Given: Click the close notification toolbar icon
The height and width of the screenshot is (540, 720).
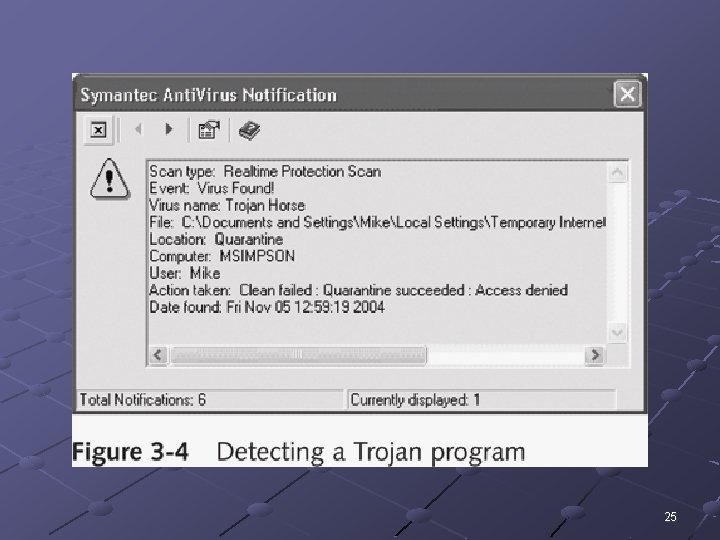Looking at the screenshot, I should [x=98, y=130].
